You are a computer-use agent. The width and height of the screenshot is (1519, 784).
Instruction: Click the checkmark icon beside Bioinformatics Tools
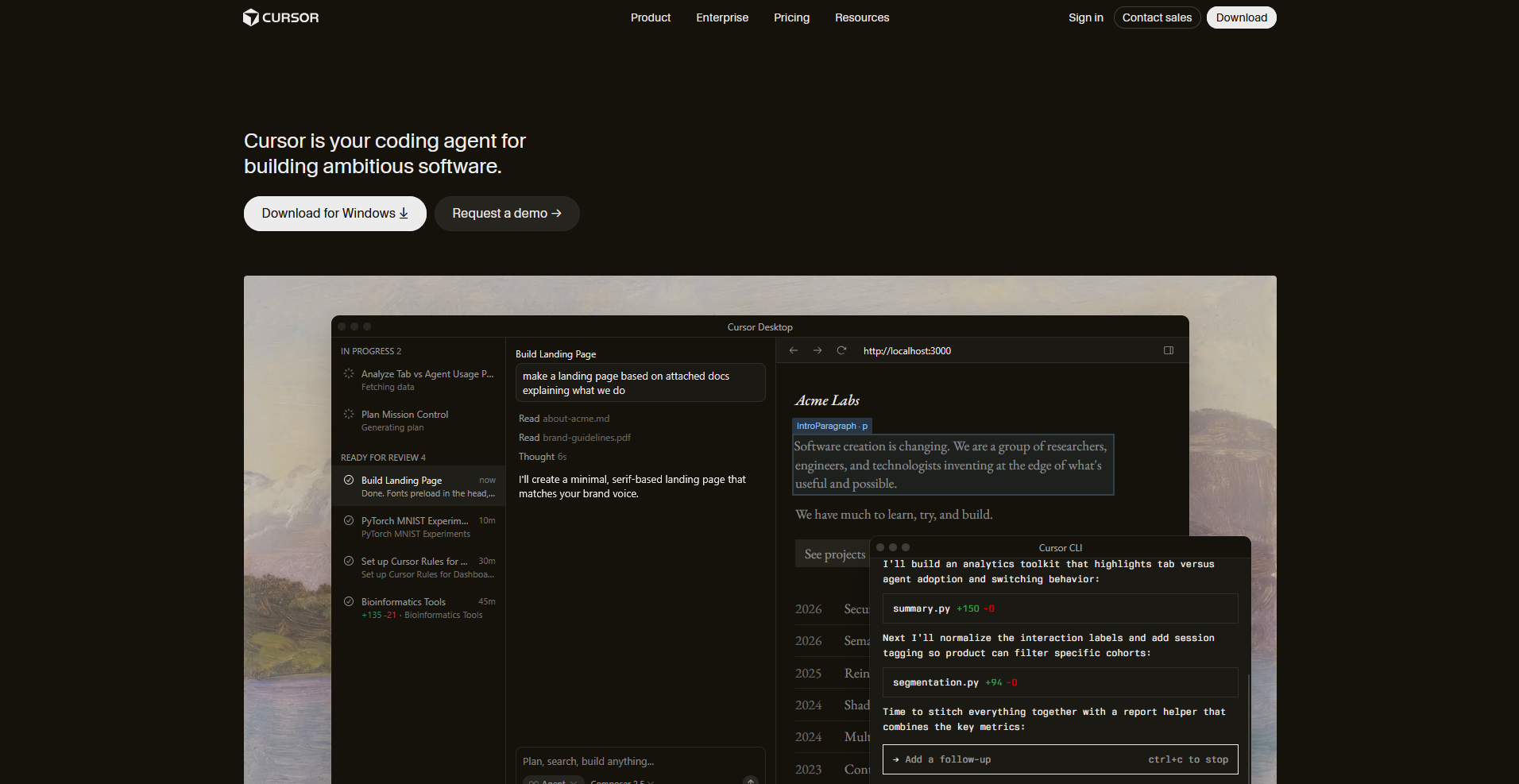click(x=349, y=601)
